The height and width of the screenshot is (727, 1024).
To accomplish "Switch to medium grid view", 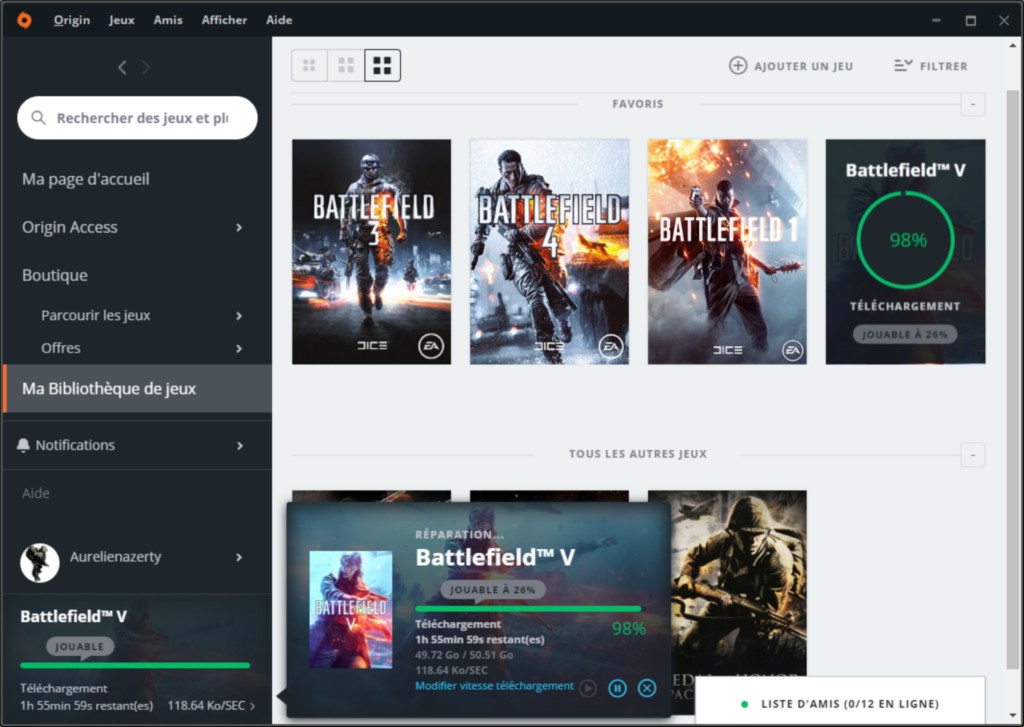I will coord(345,65).
